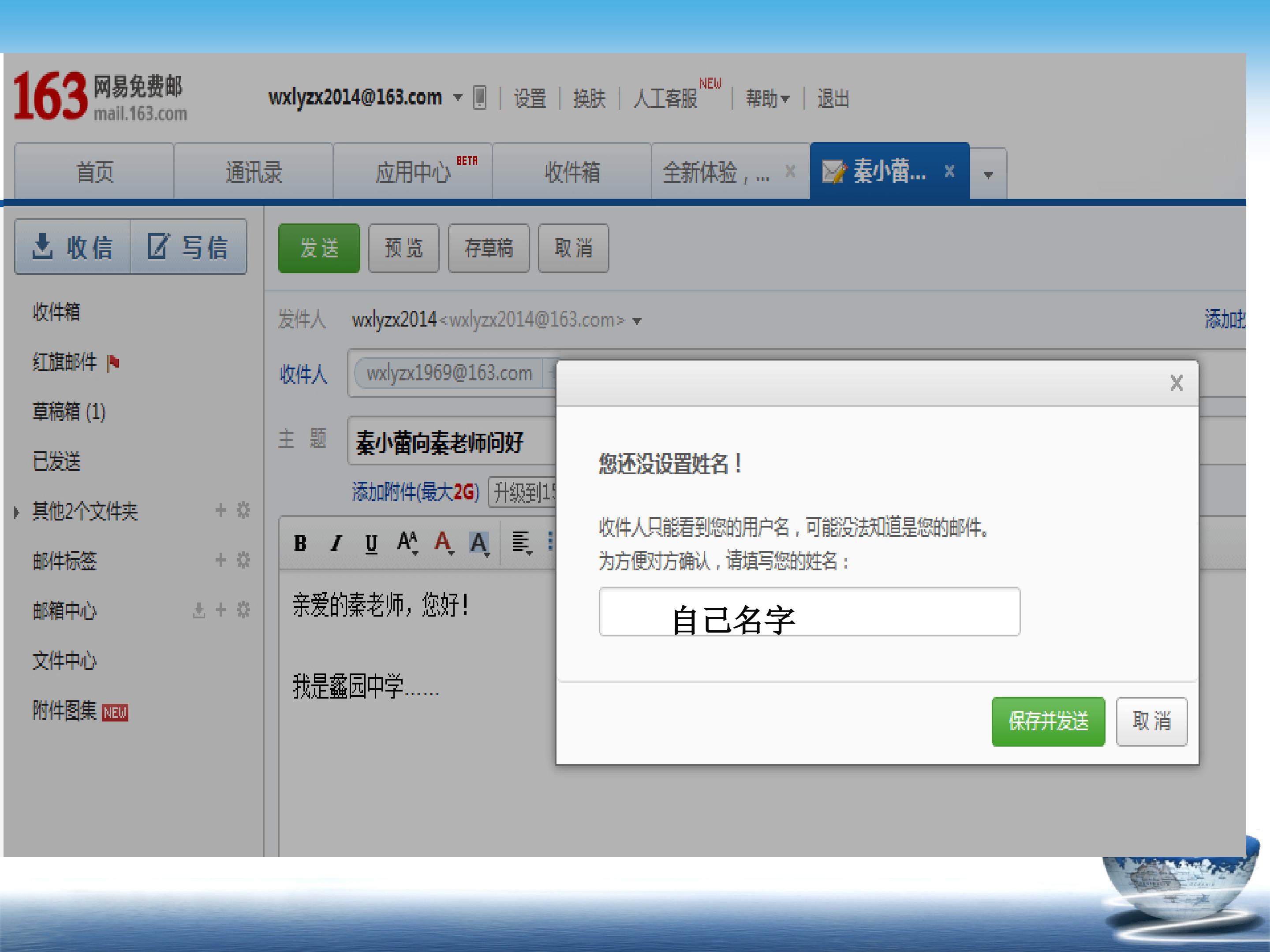
Task: Click the name input field in dialog
Action: click(x=810, y=612)
